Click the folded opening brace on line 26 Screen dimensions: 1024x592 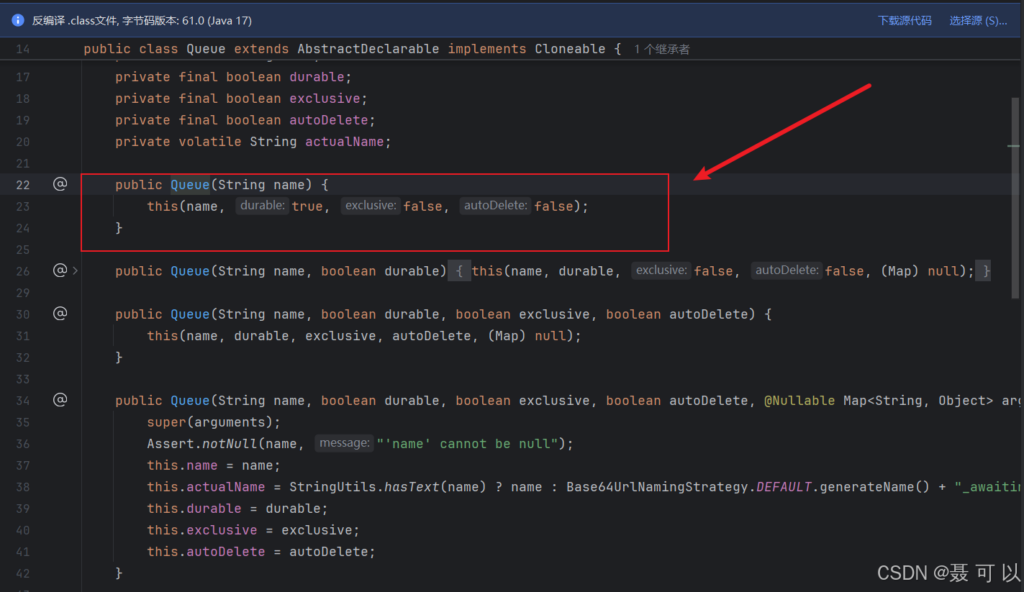coord(459,271)
